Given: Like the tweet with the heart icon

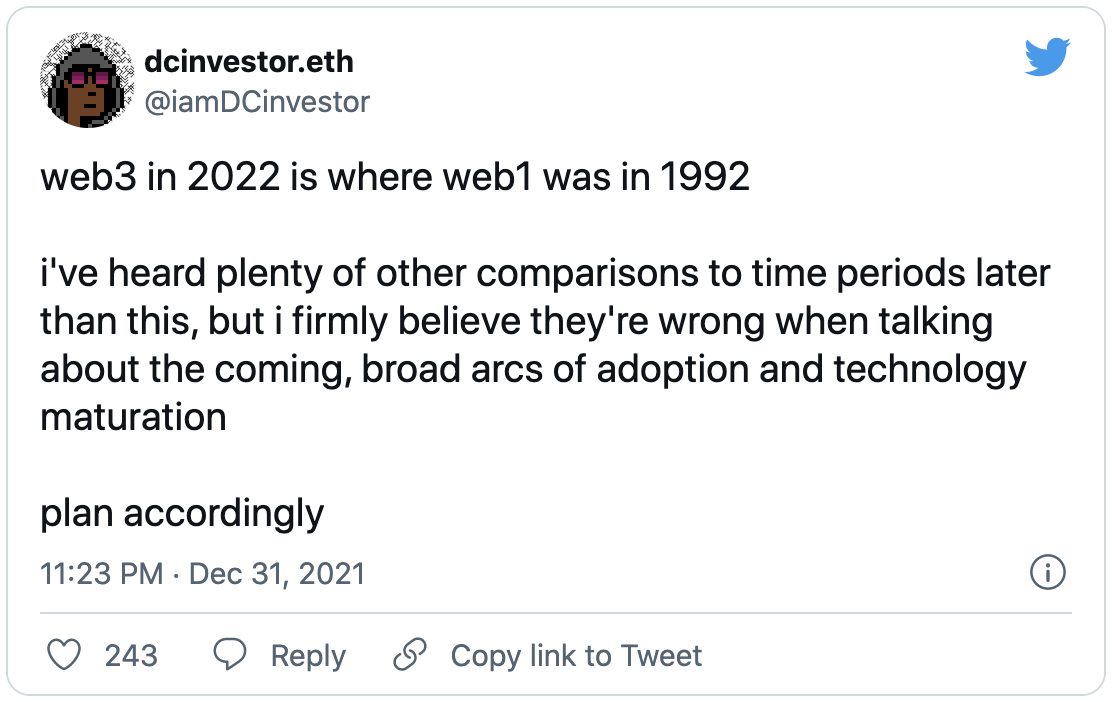Looking at the screenshot, I should (66, 655).
